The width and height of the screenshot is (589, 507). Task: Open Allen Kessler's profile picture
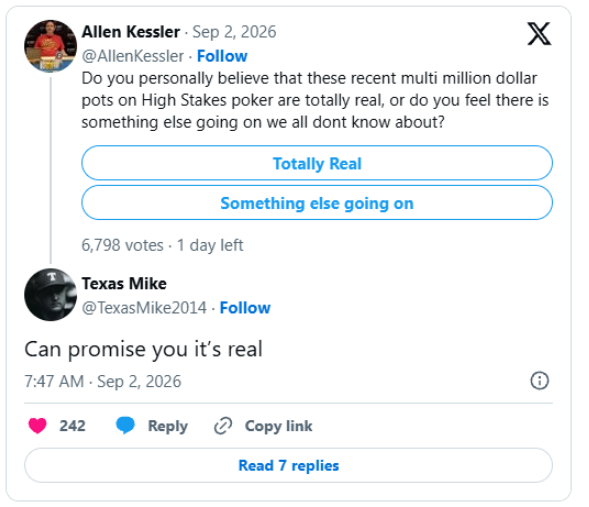coord(50,46)
